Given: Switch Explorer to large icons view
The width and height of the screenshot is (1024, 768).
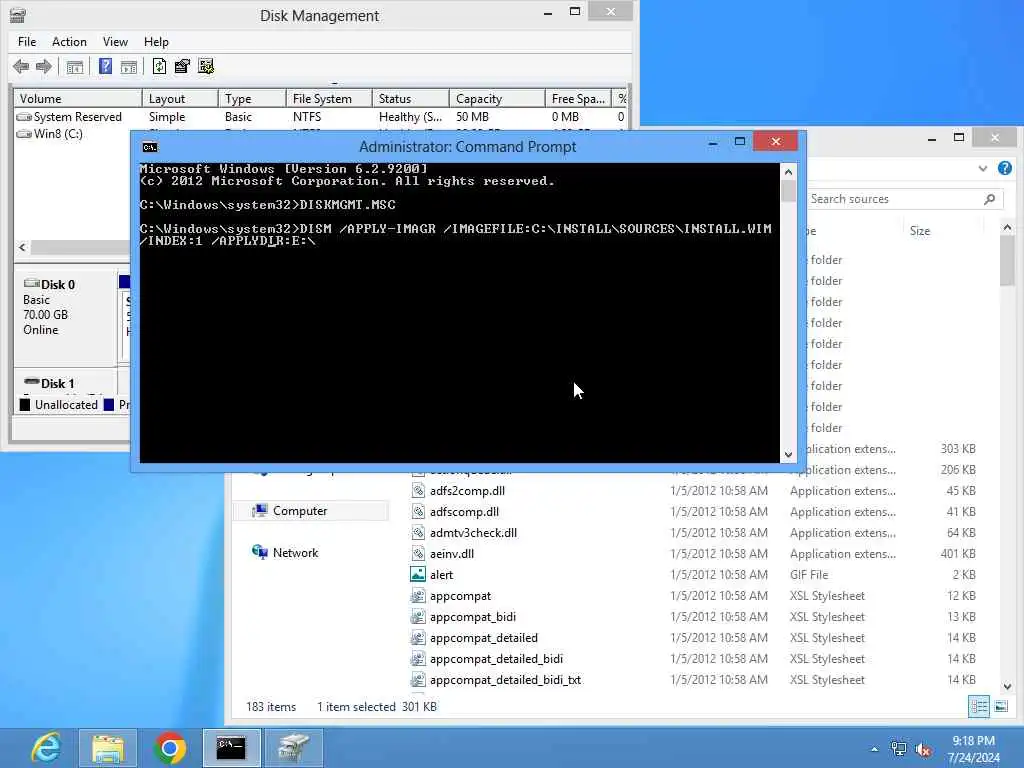Looking at the screenshot, I should click(x=1001, y=707).
